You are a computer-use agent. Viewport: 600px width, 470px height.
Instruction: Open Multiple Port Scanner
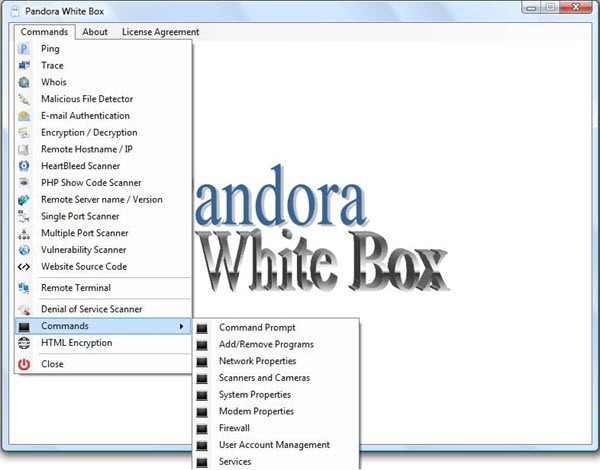pos(103,233)
